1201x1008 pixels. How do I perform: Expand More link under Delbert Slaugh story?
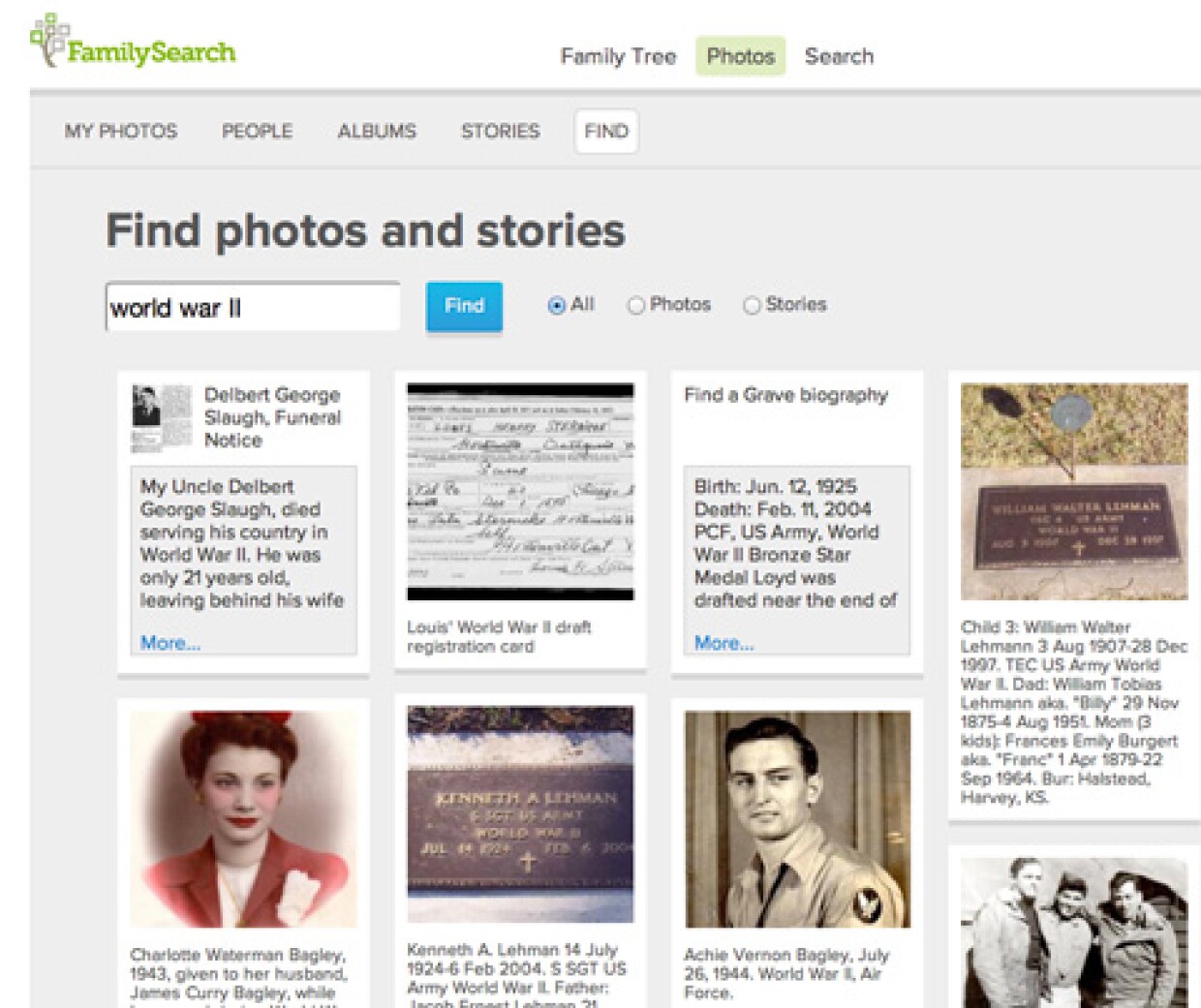[x=170, y=643]
